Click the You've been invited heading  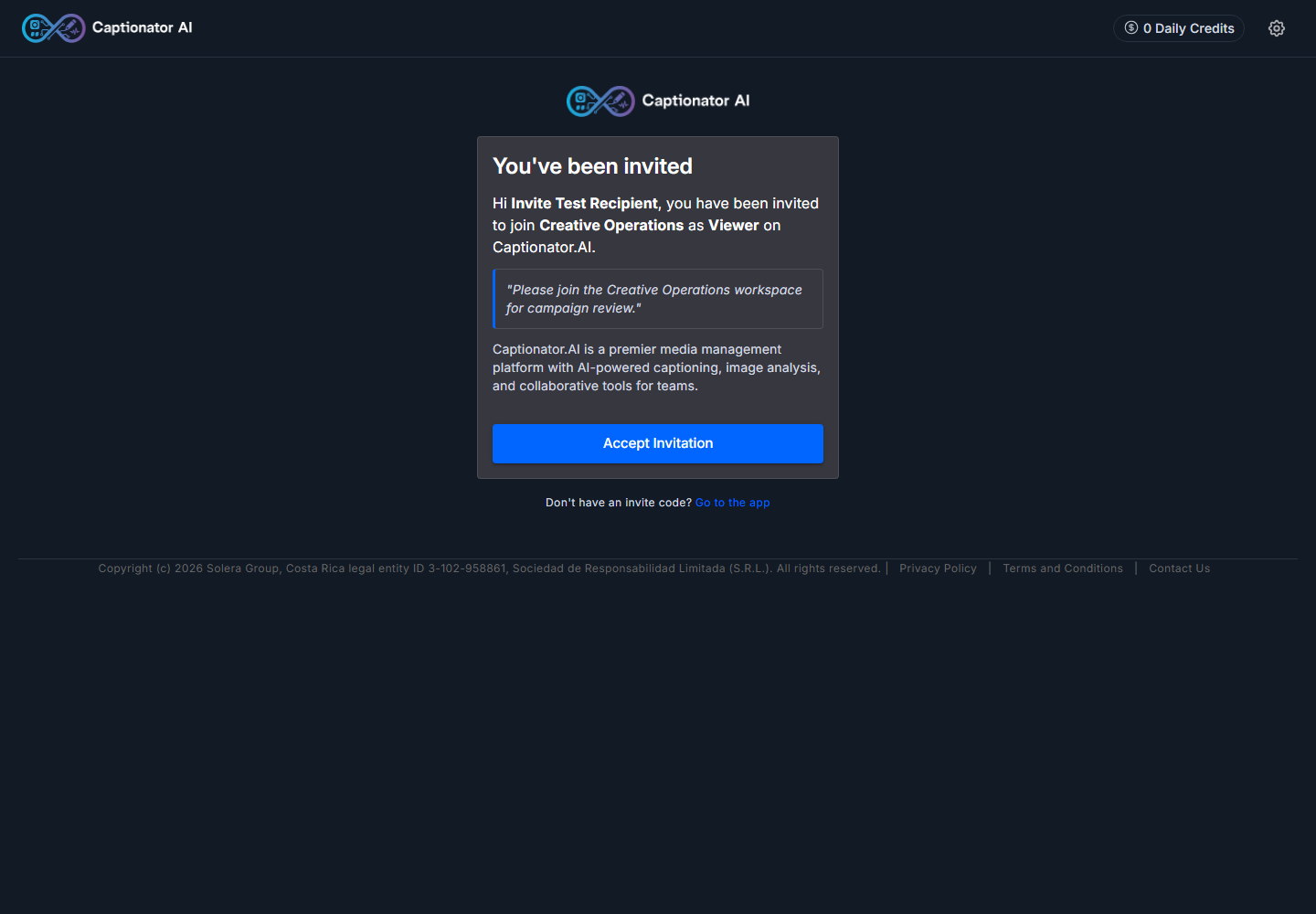pyautogui.click(x=592, y=166)
